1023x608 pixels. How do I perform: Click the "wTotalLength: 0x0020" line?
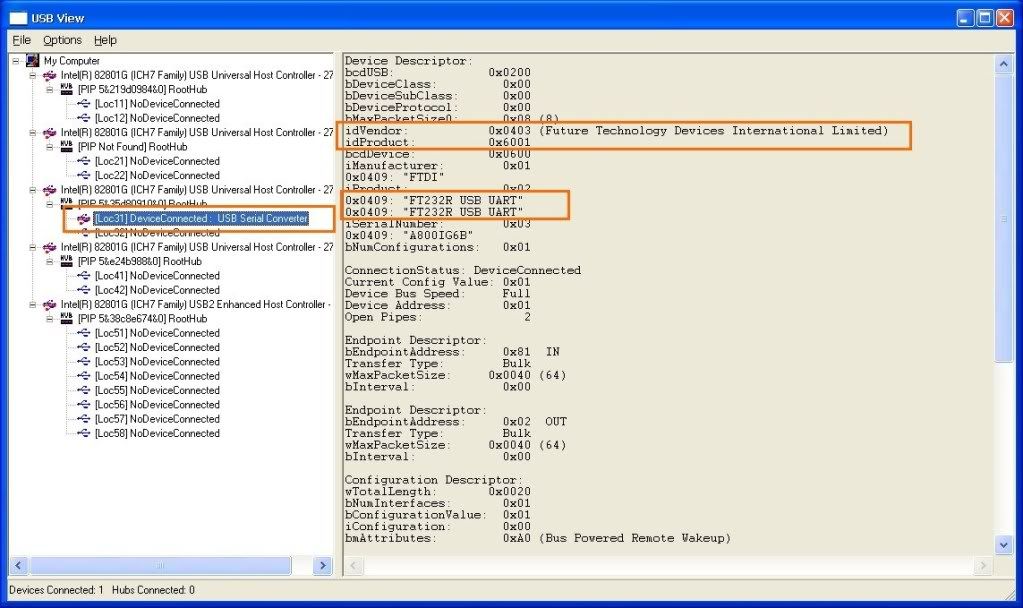click(x=438, y=492)
